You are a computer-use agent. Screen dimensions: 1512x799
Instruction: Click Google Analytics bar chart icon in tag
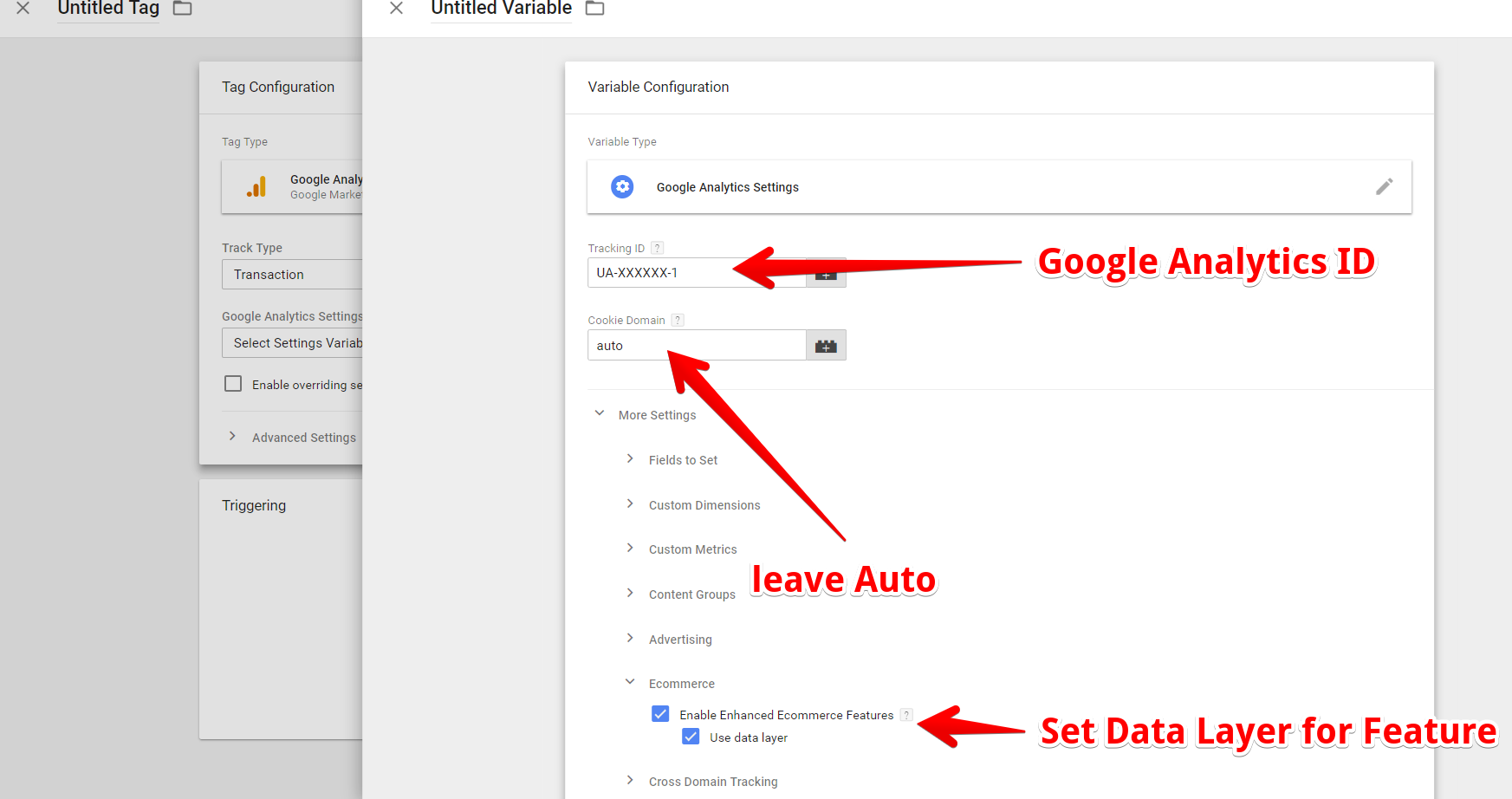(x=256, y=186)
